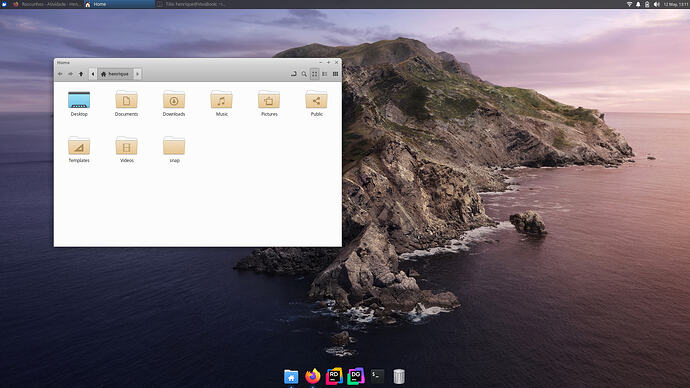The image size is (690, 388).
Task: Open battery power indicator
Action: coord(647,4)
